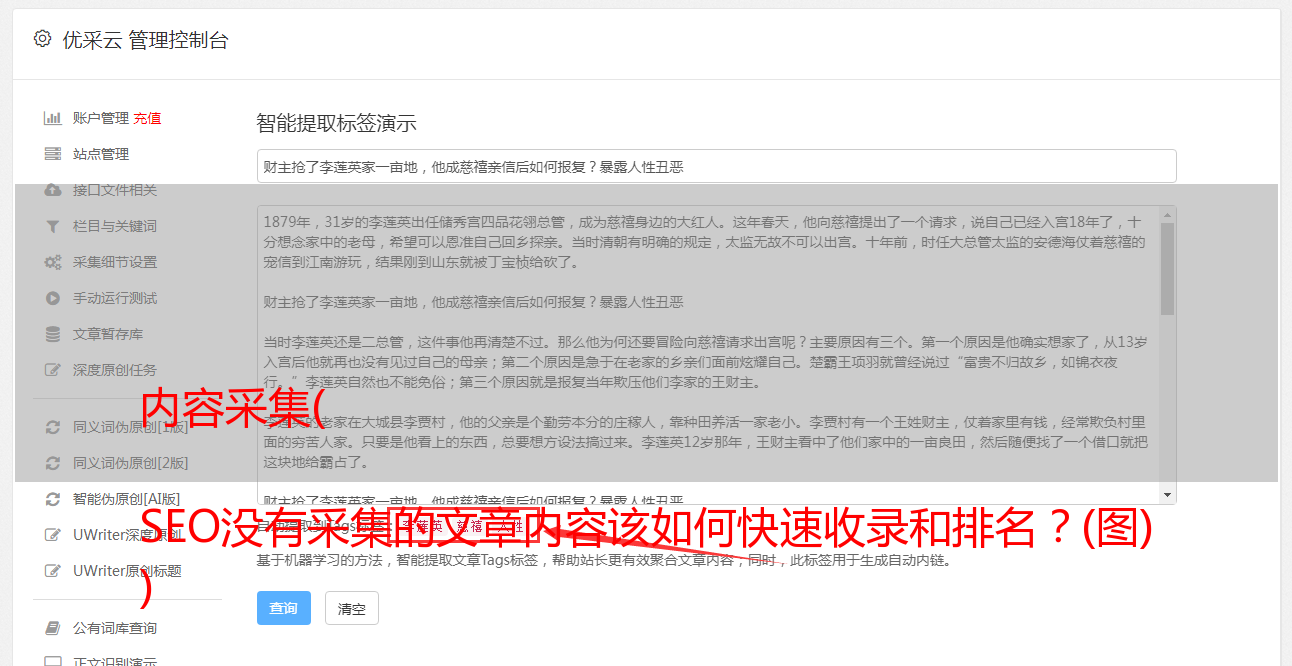Image resolution: width=1292 pixels, height=666 pixels.
Task: Open the 同义词伪原创[2版] menu item
Action: (x=130, y=463)
